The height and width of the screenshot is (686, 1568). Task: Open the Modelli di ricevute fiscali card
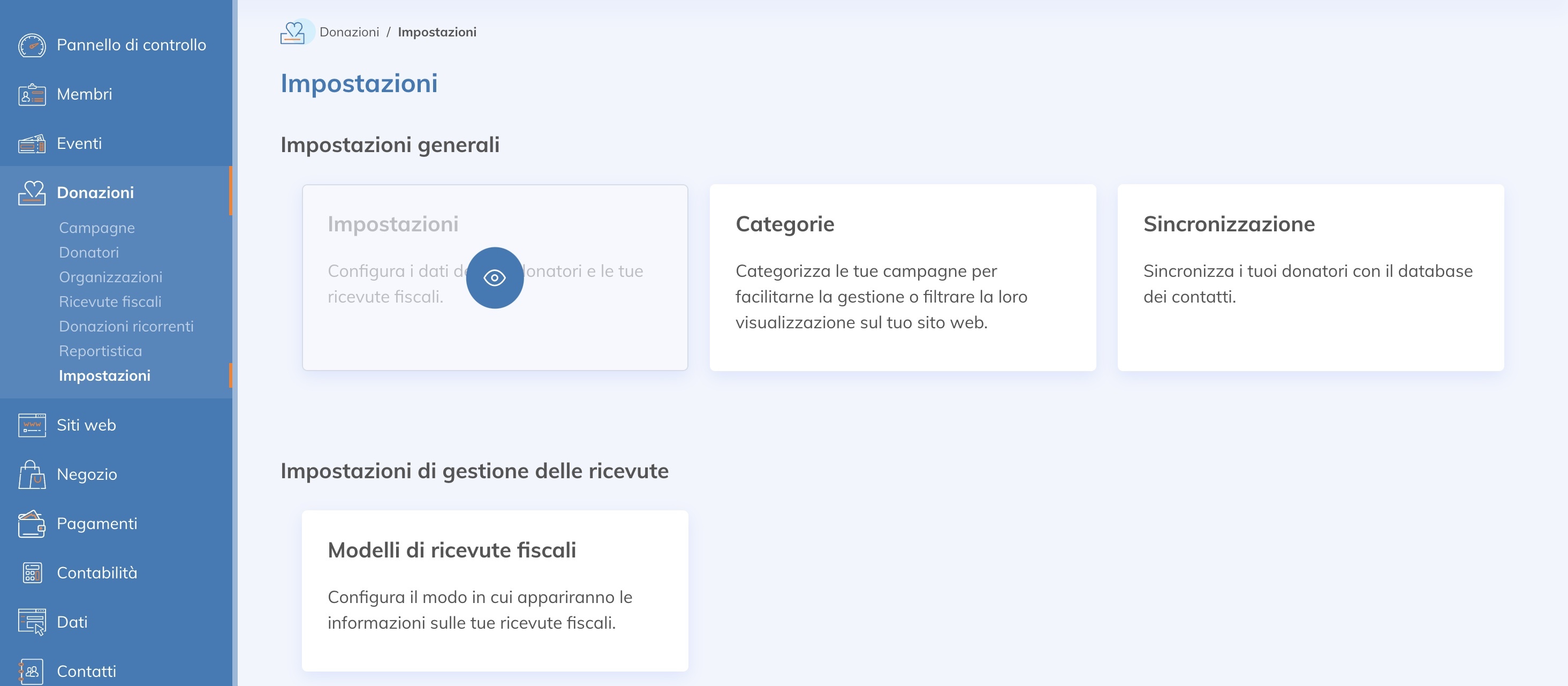495,591
